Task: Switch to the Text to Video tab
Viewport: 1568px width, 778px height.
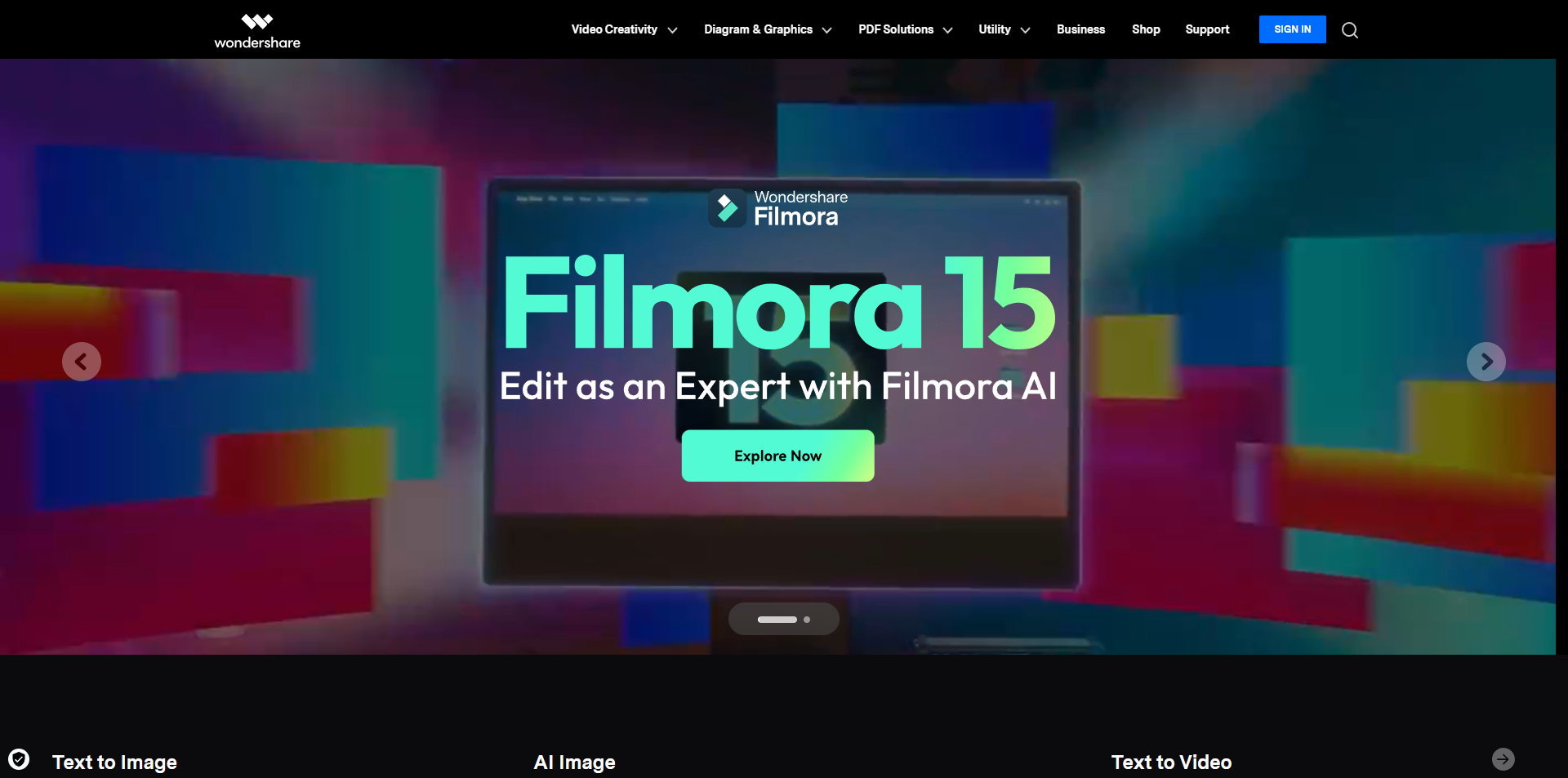Action: 1171,762
